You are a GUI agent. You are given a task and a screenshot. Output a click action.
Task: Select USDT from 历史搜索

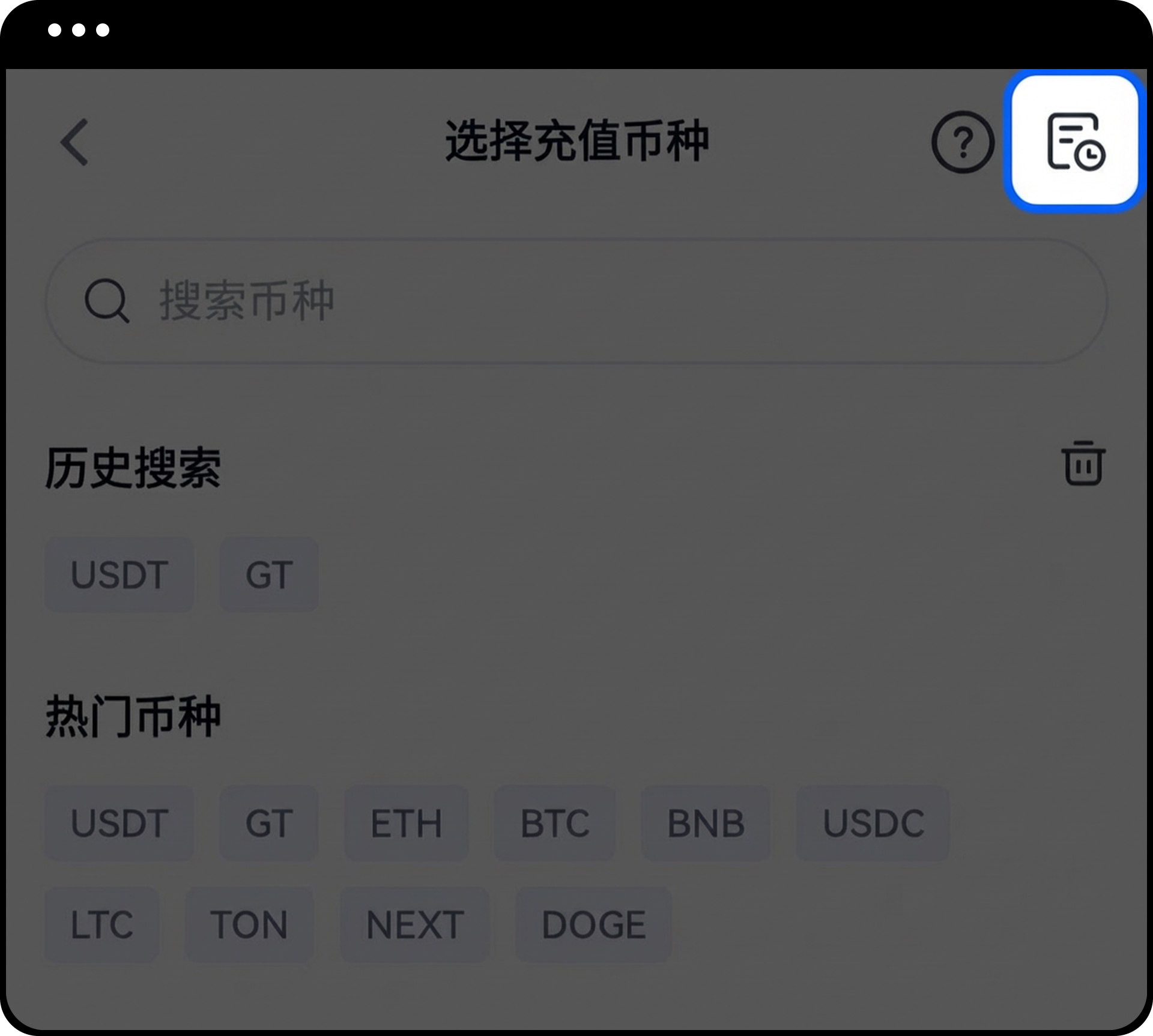[120, 574]
